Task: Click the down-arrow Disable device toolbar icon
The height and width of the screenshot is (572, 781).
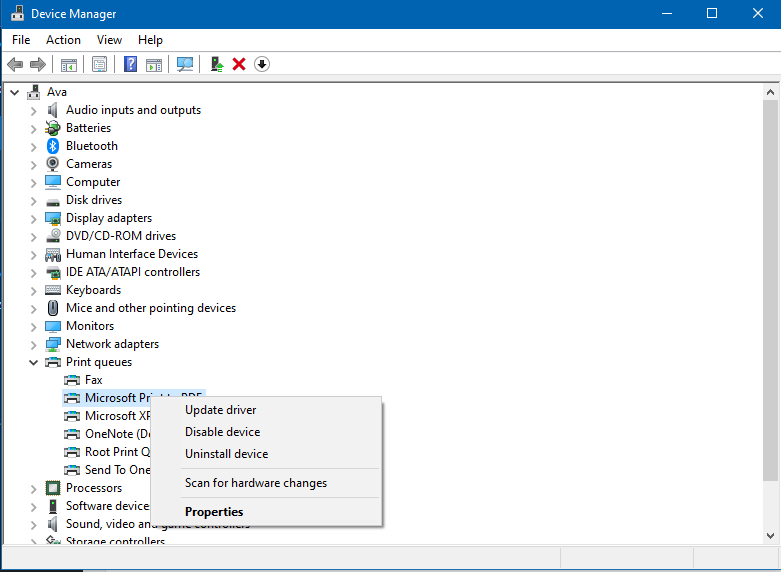Action: [262, 64]
